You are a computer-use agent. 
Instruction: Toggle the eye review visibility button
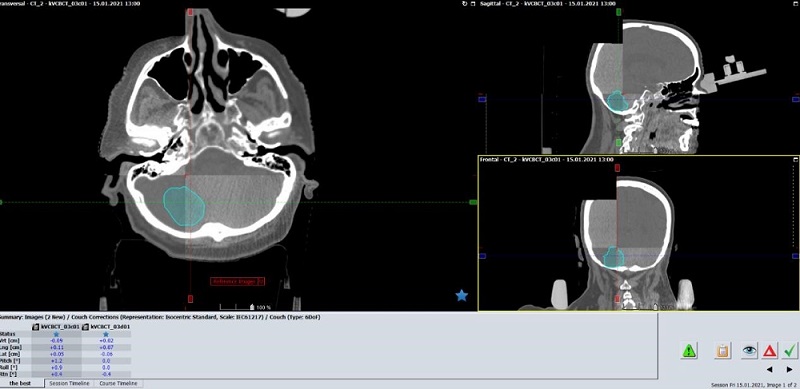749,351
